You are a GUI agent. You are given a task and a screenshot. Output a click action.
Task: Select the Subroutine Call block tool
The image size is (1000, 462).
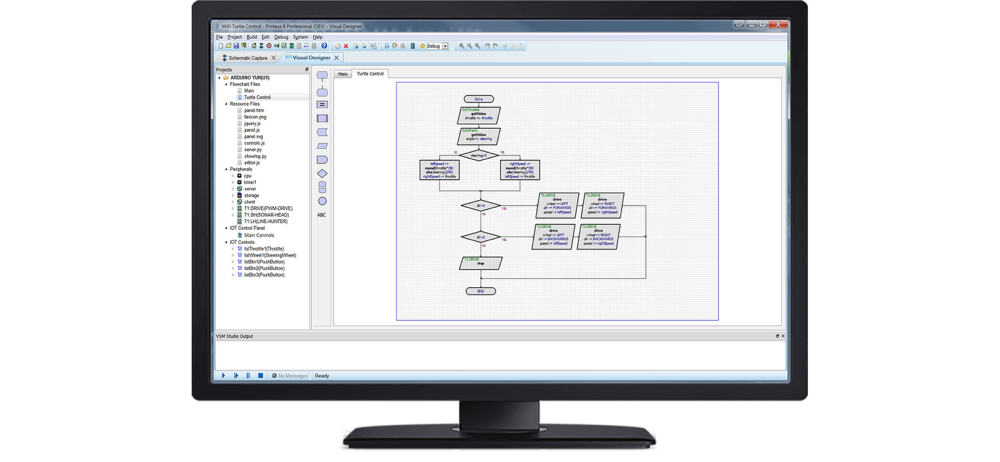tap(322, 118)
